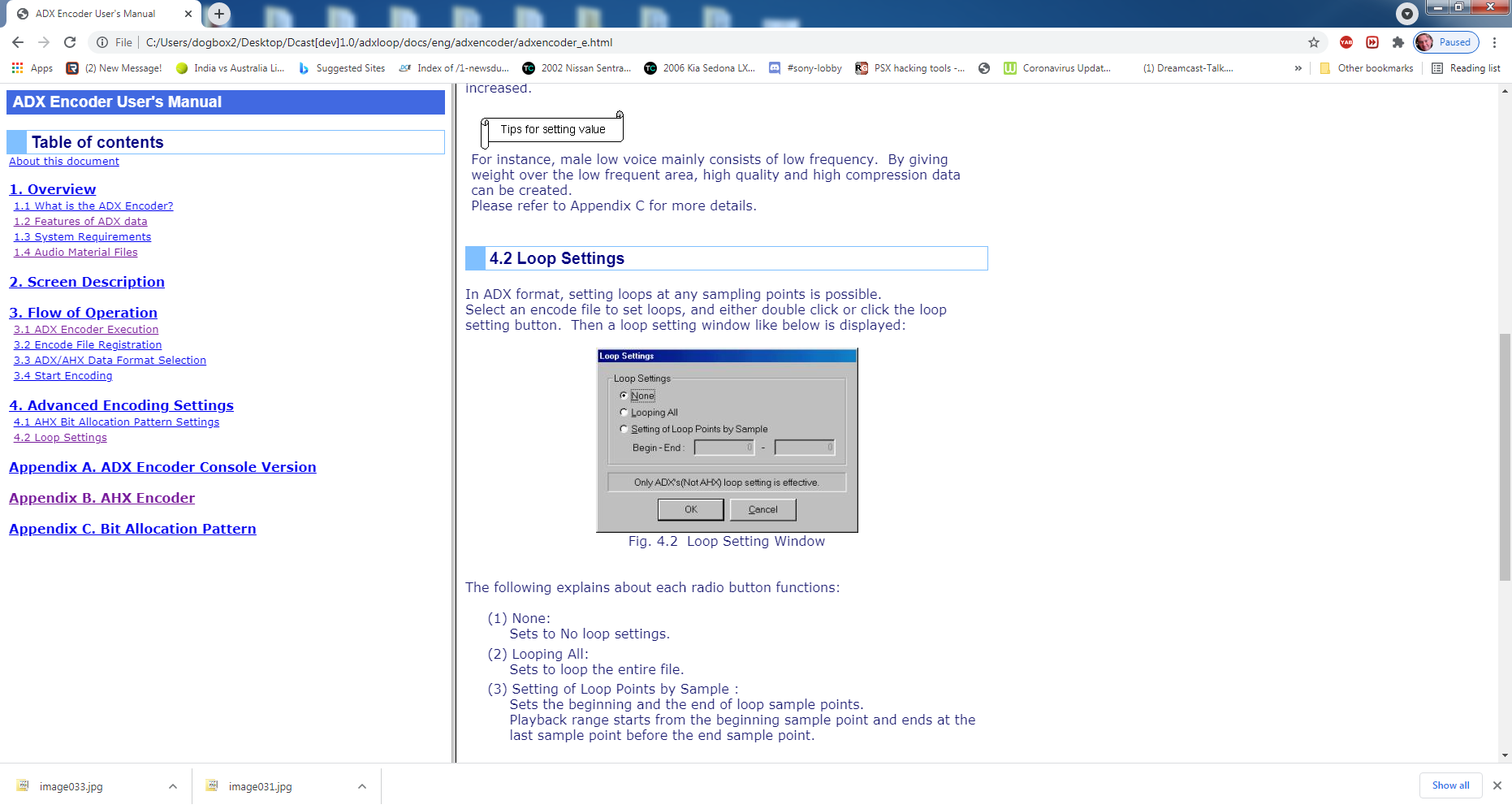This screenshot has width=1512, height=809.
Task: Open downloaded file image033.jpg
Action: pyautogui.click(x=71, y=786)
